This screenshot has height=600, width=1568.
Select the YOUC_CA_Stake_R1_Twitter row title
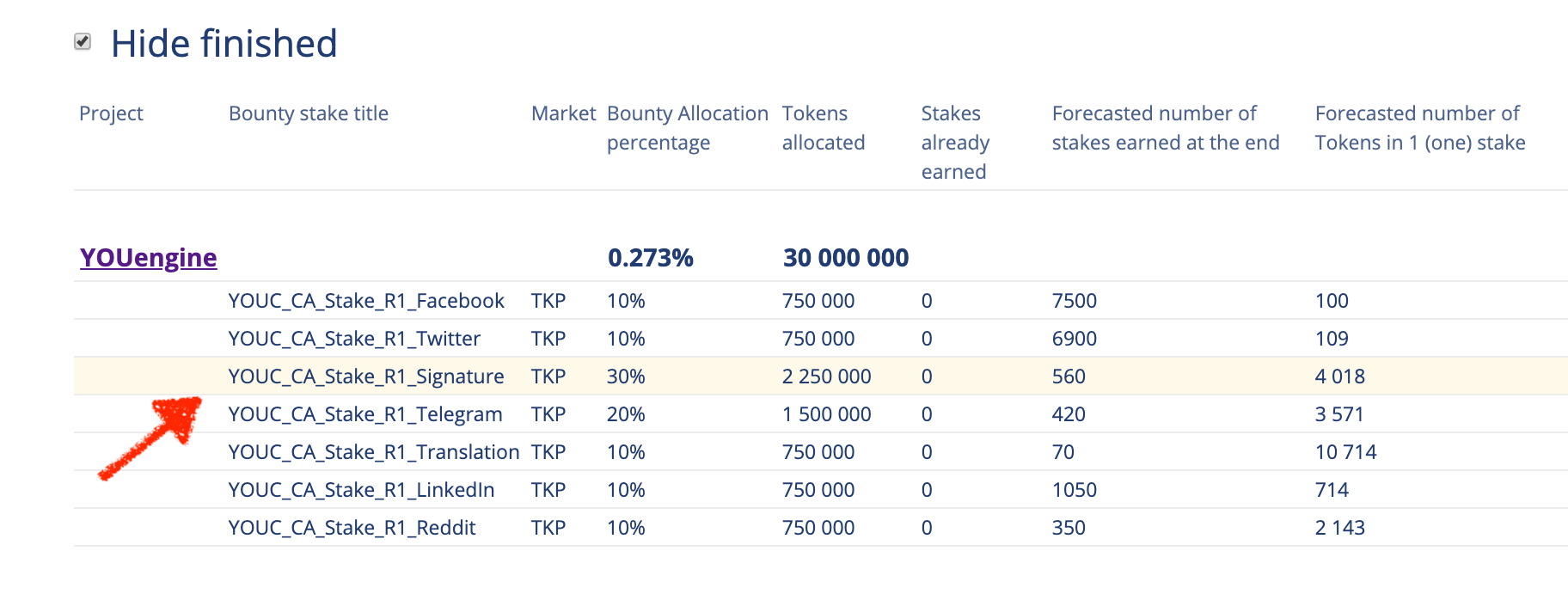353,339
